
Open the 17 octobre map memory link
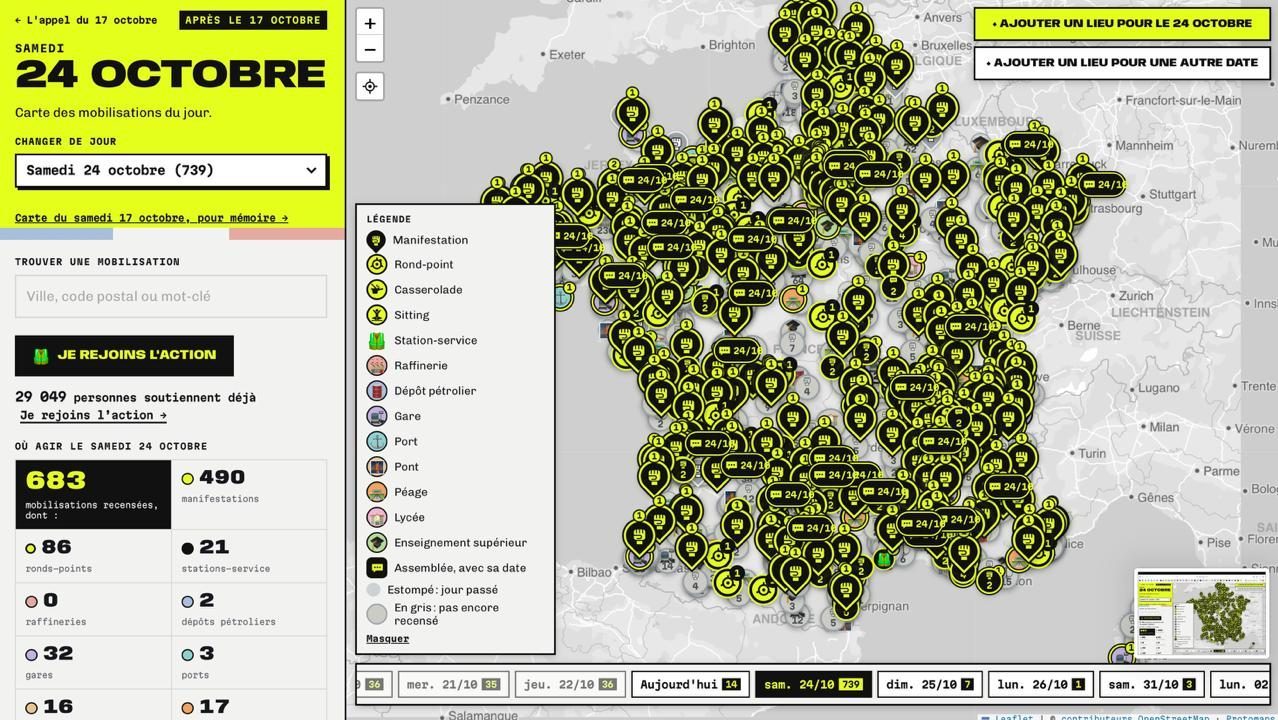point(151,218)
